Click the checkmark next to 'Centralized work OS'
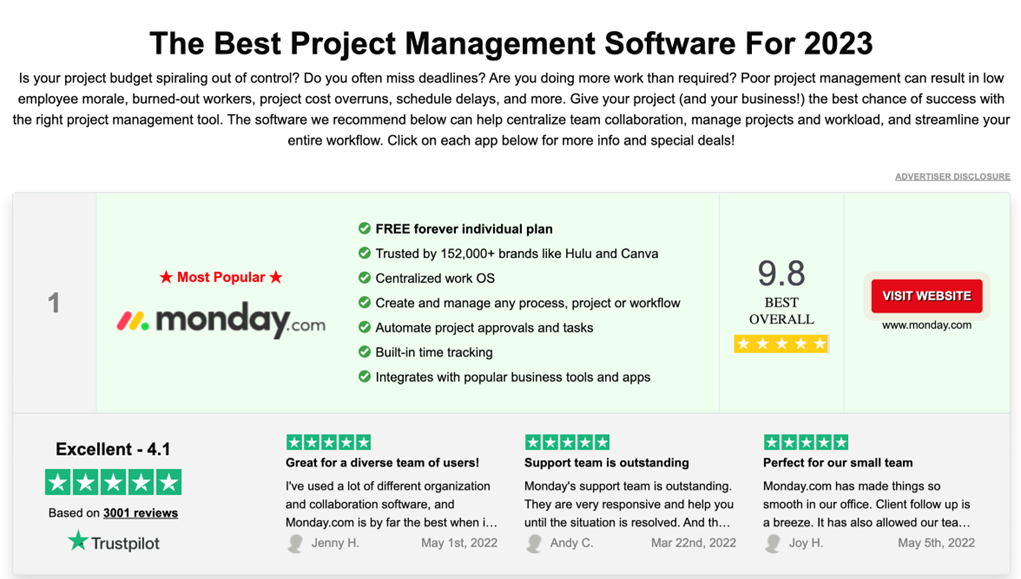Screen dimensions: 1021x579 point(365,278)
